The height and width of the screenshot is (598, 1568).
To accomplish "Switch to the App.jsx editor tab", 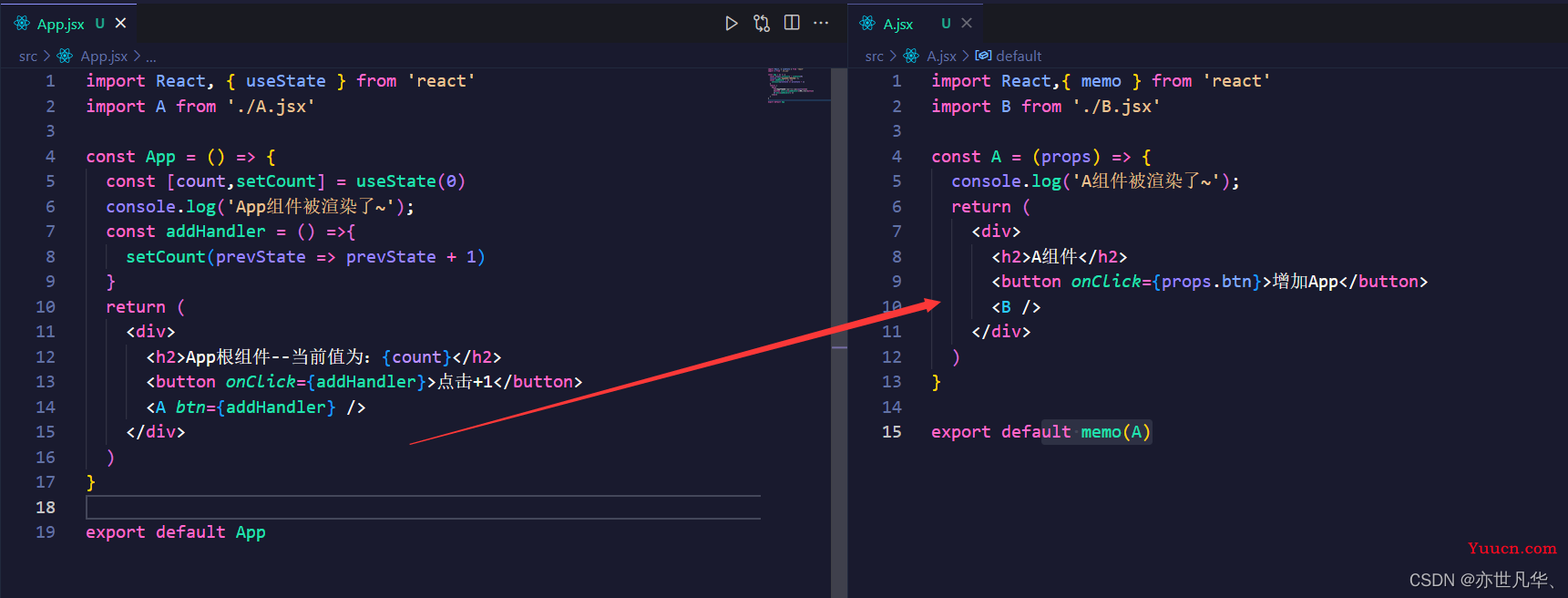I will pos(69,24).
